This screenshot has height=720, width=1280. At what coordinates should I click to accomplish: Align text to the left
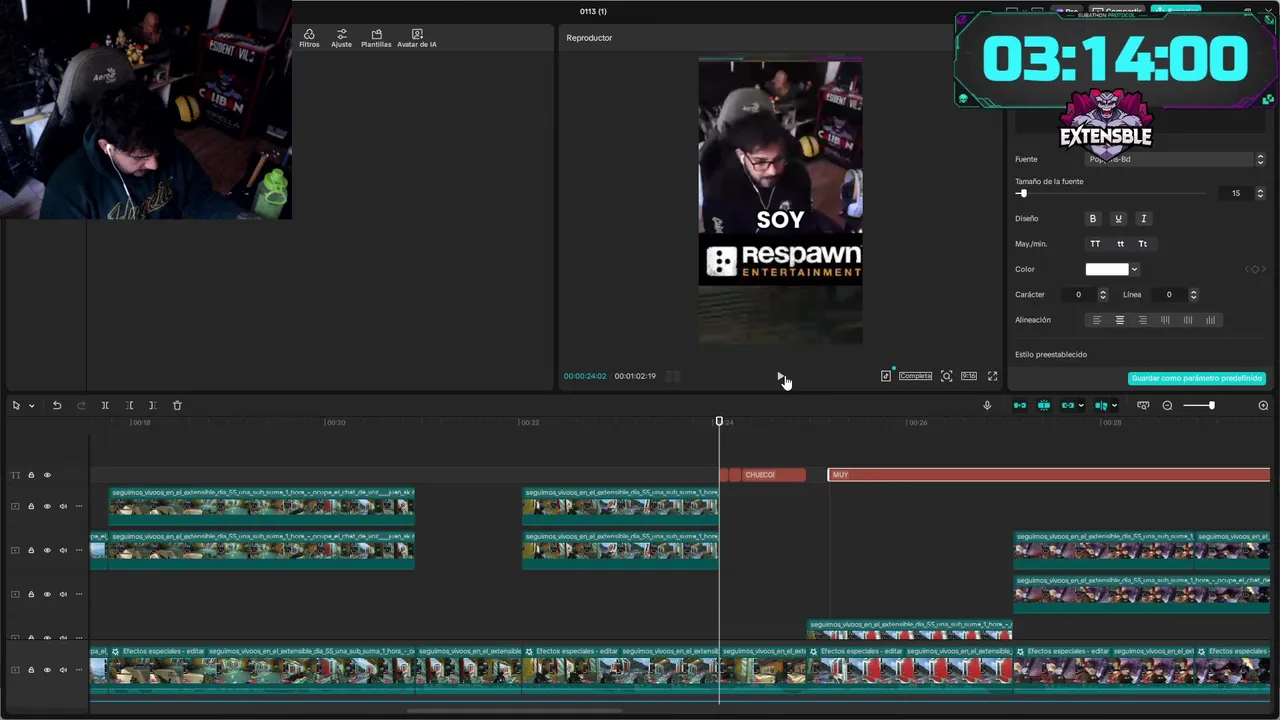point(1097,320)
